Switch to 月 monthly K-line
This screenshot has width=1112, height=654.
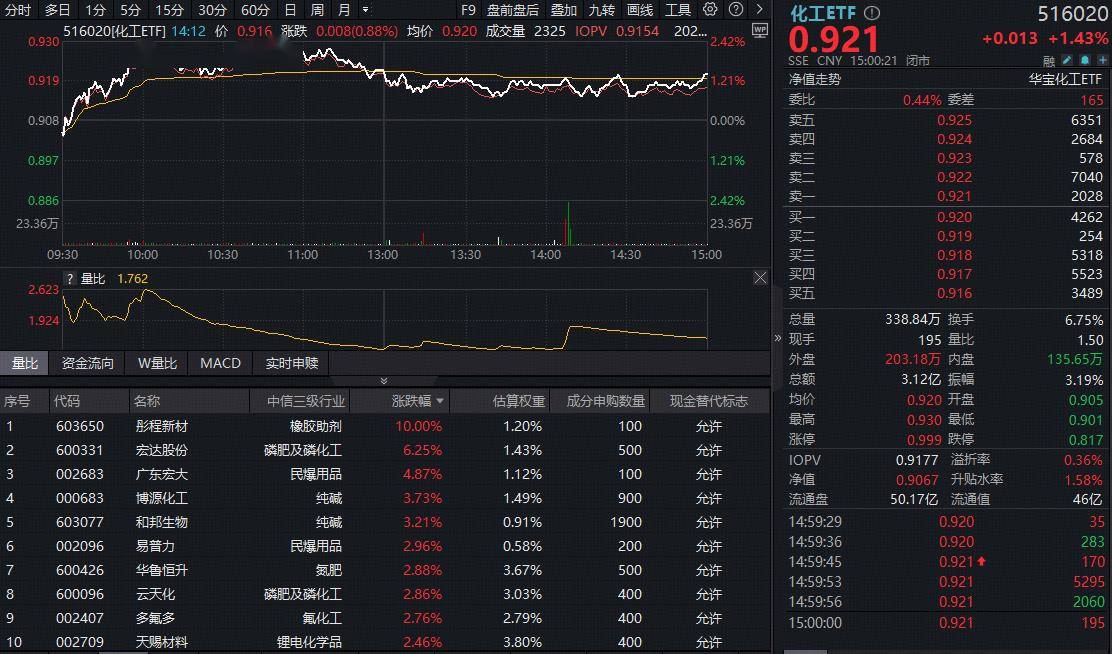(344, 10)
